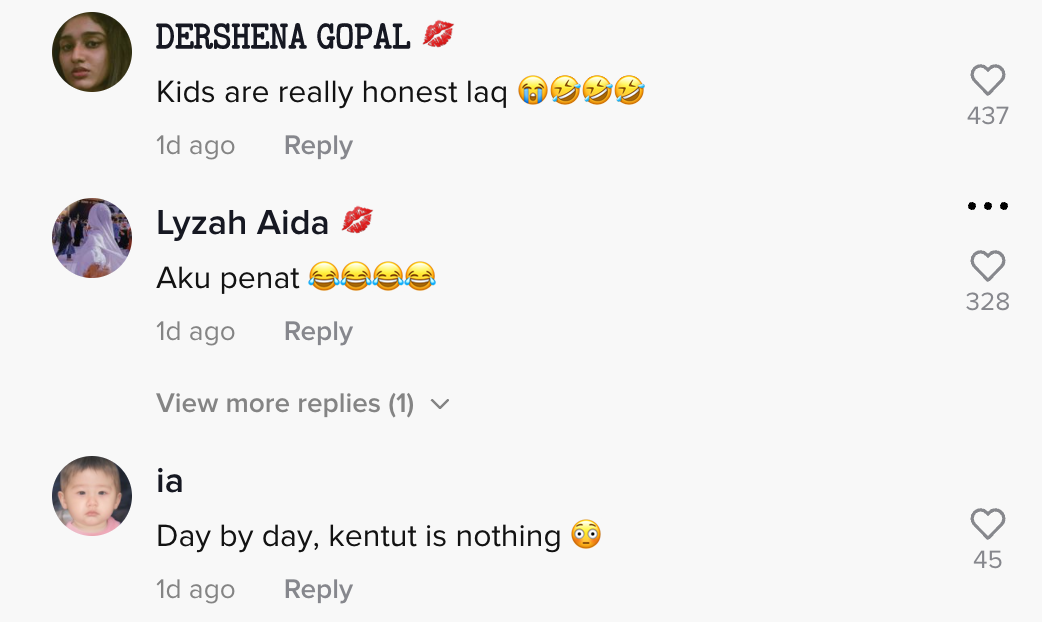Click the chevron arrow beside View more replies

click(x=439, y=404)
